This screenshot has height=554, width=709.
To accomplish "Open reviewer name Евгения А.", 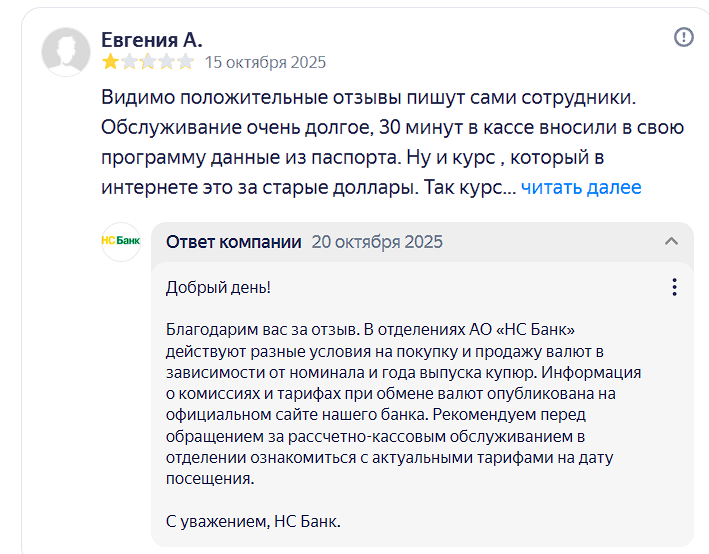I will pyautogui.click(x=151, y=39).
